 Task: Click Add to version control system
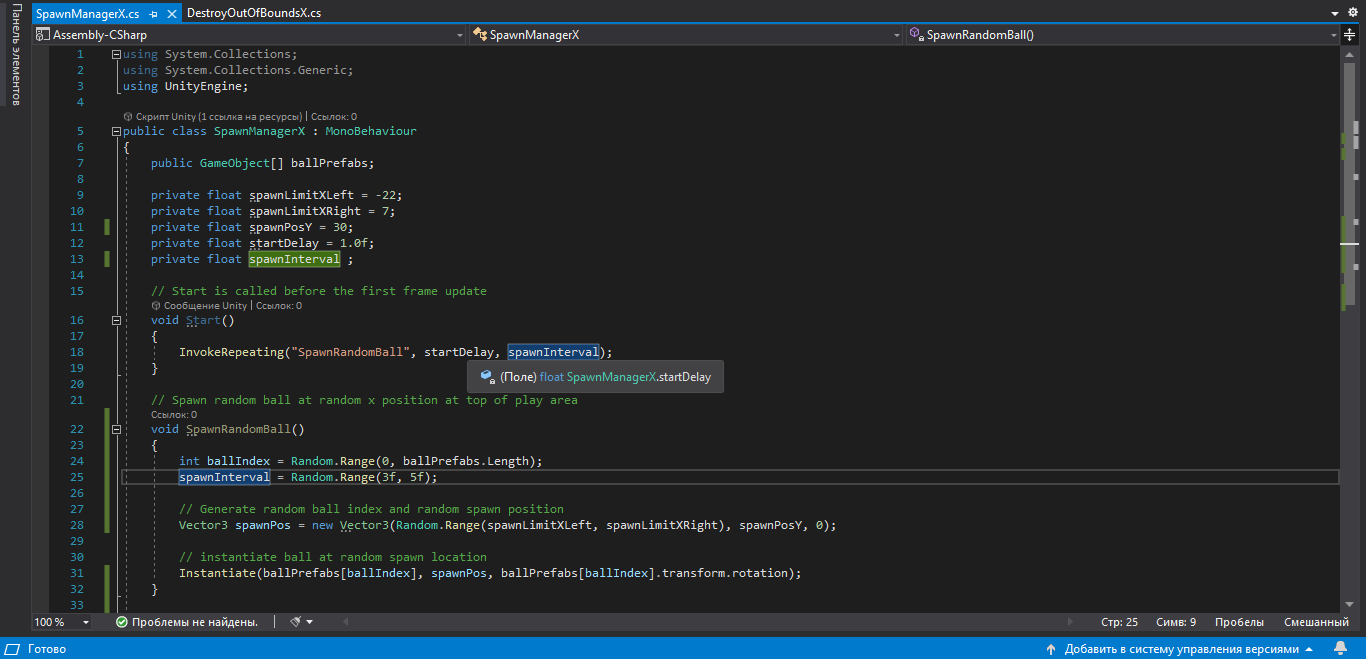1180,649
